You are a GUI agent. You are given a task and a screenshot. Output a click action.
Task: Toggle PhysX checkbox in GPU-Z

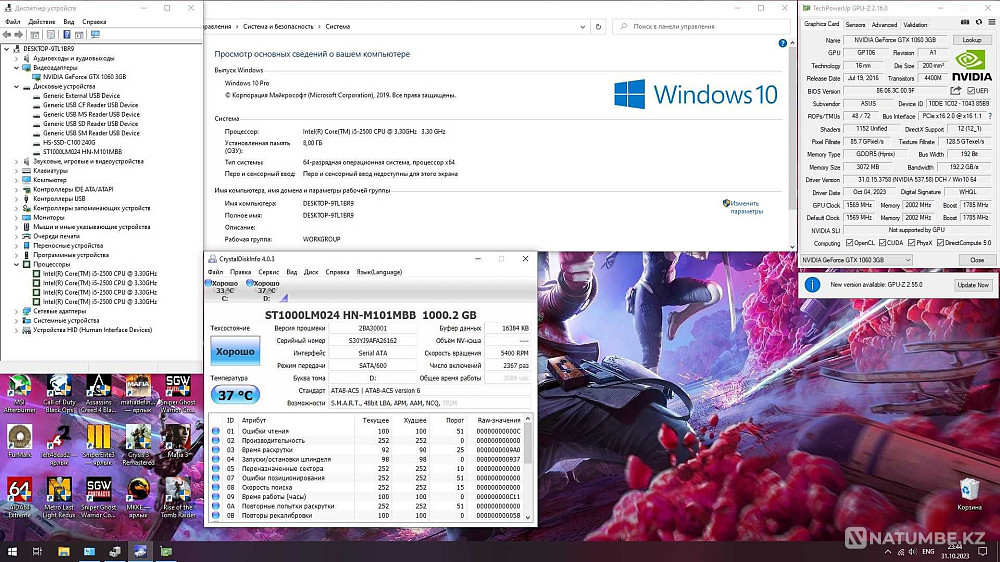pos(912,243)
